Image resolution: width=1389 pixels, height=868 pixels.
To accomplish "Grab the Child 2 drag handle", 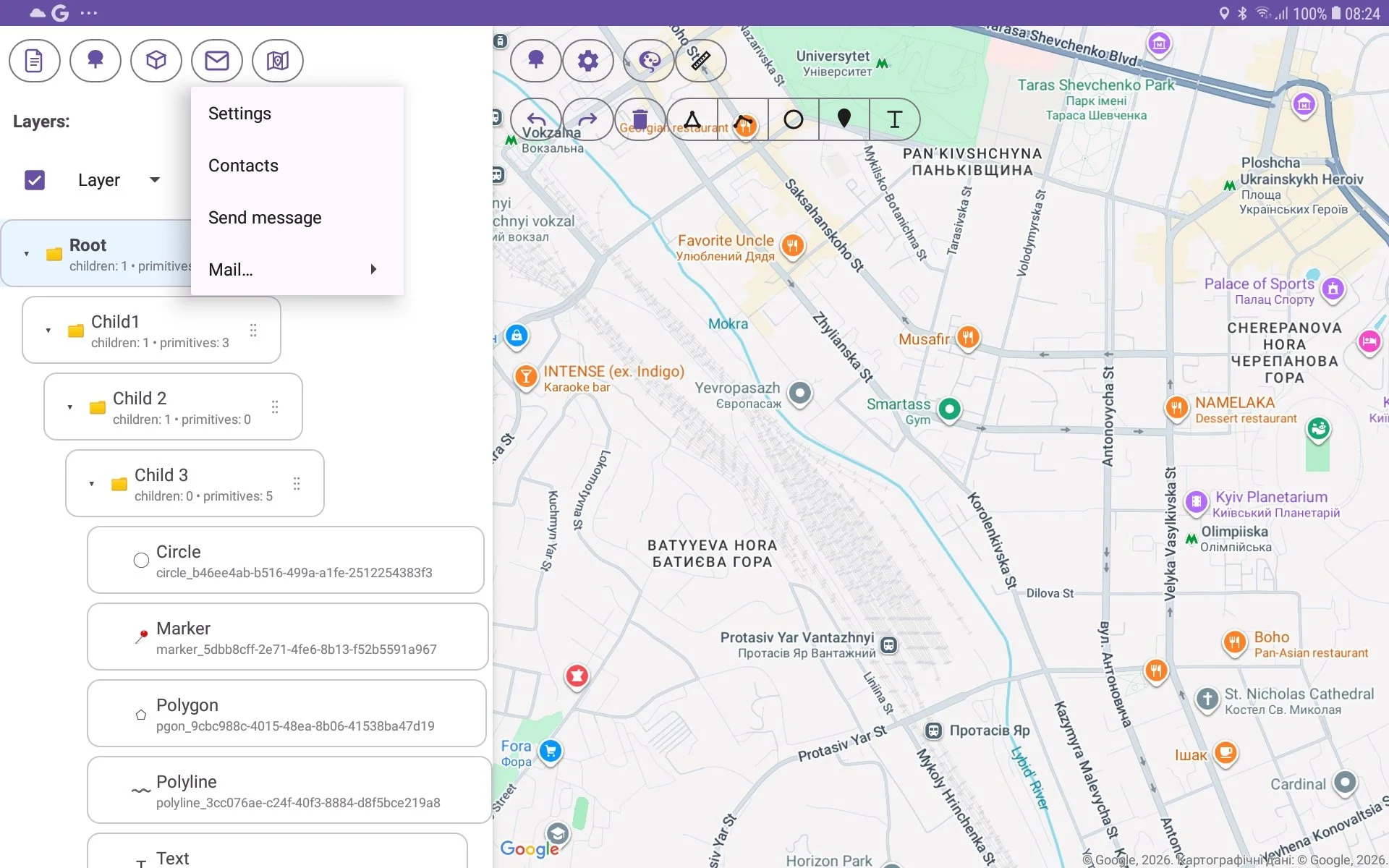I will pos(275,407).
